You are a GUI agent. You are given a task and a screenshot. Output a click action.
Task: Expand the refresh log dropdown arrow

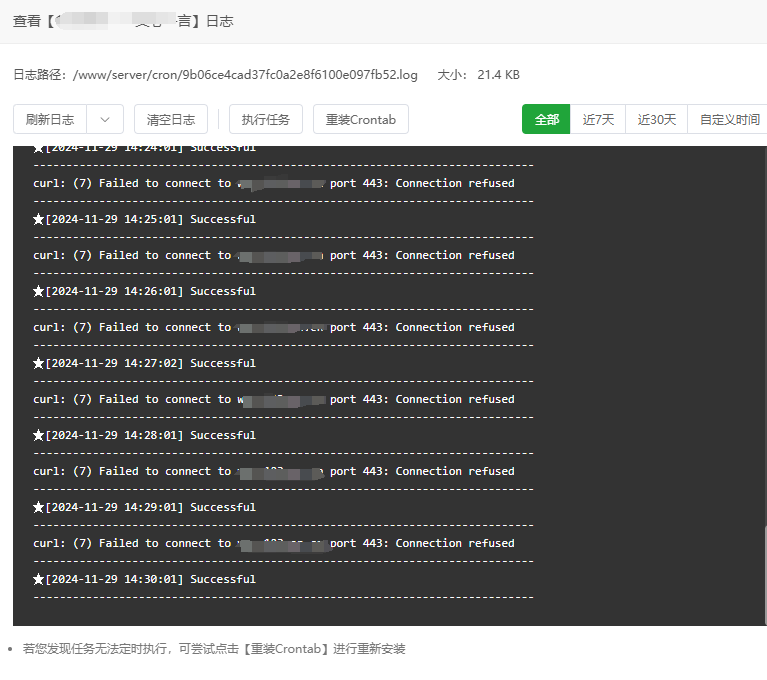point(105,119)
